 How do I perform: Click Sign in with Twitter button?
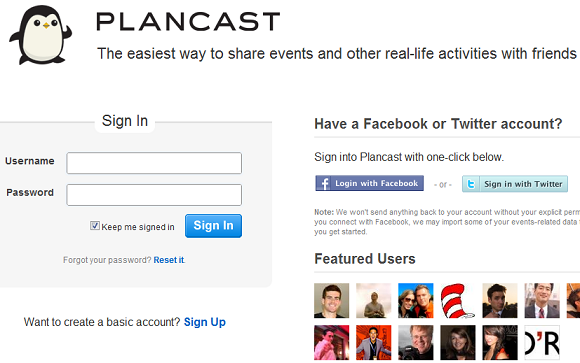tap(515, 184)
